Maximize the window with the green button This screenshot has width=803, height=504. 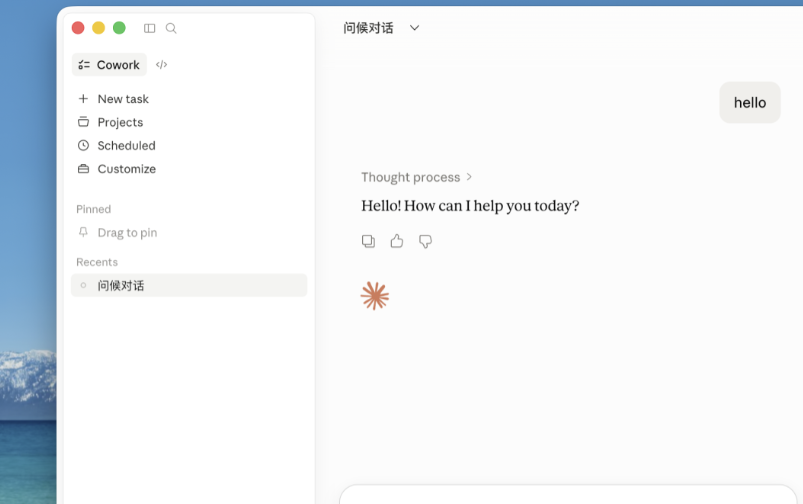click(x=119, y=28)
